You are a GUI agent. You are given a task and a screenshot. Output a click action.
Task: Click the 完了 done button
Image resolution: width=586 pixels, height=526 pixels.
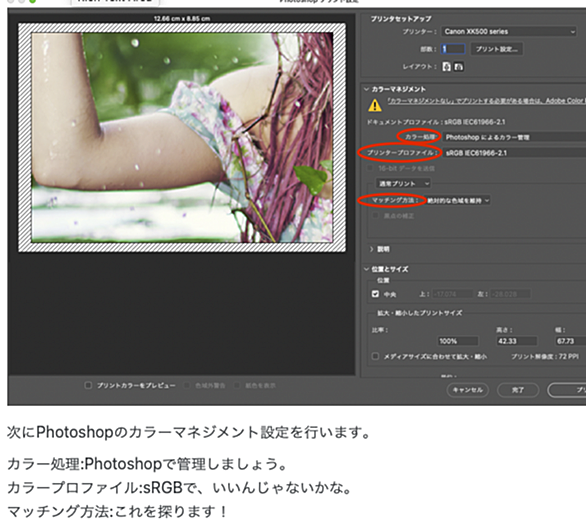pyautogui.click(x=518, y=390)
